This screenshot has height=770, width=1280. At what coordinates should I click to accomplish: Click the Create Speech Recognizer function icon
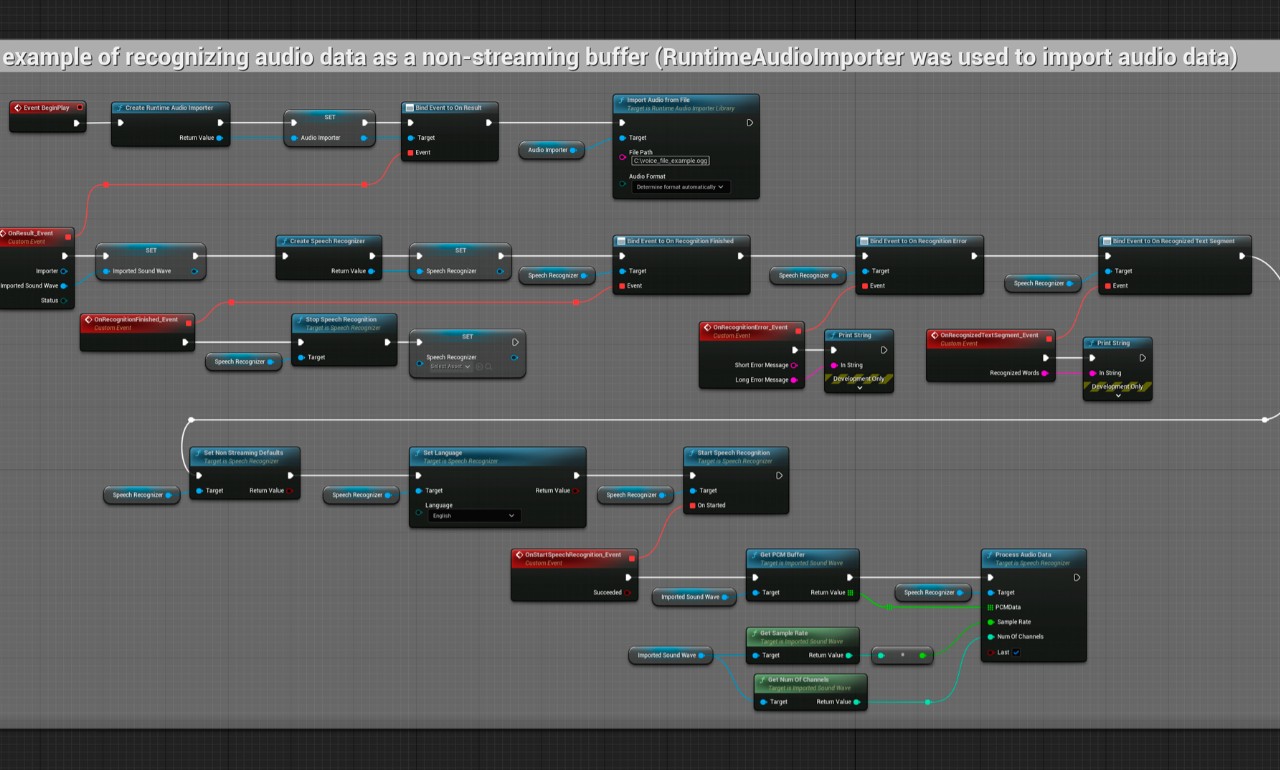coord(284,241)
